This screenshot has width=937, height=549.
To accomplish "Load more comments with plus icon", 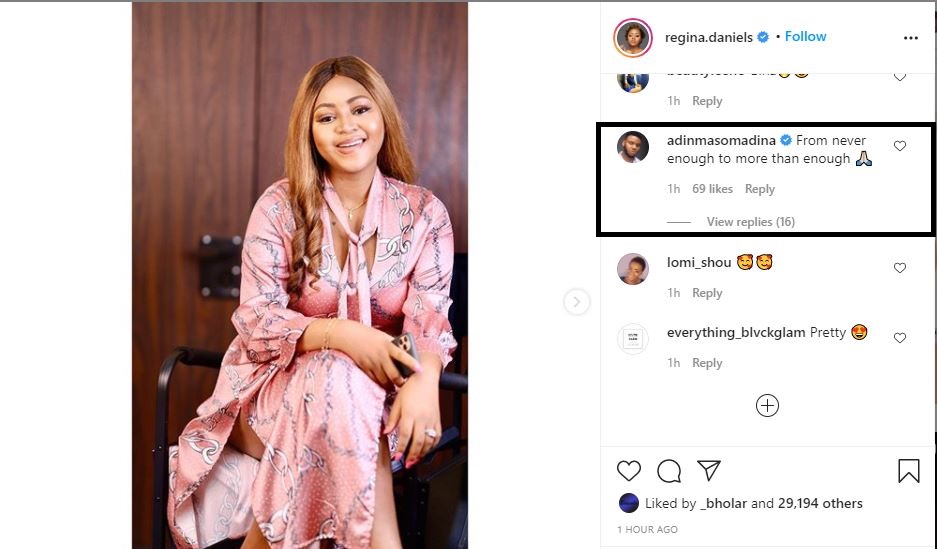I will [x=767, y=405].
